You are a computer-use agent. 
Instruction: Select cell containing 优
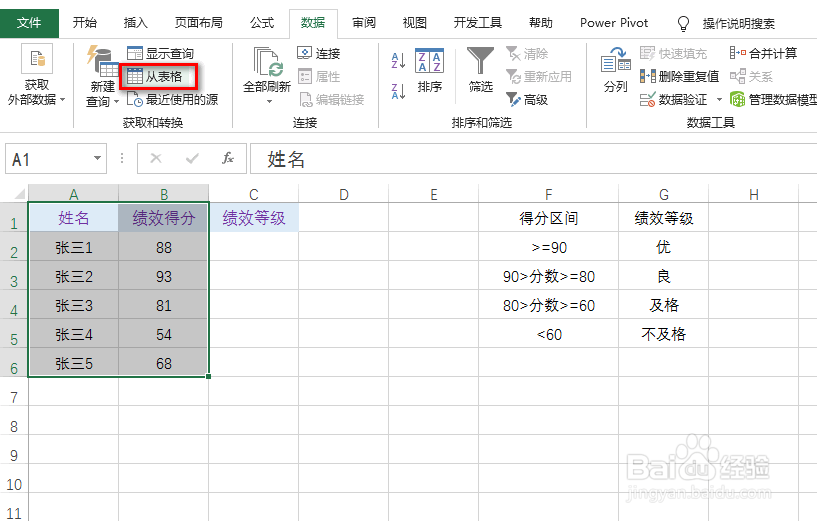pos(663,247)
